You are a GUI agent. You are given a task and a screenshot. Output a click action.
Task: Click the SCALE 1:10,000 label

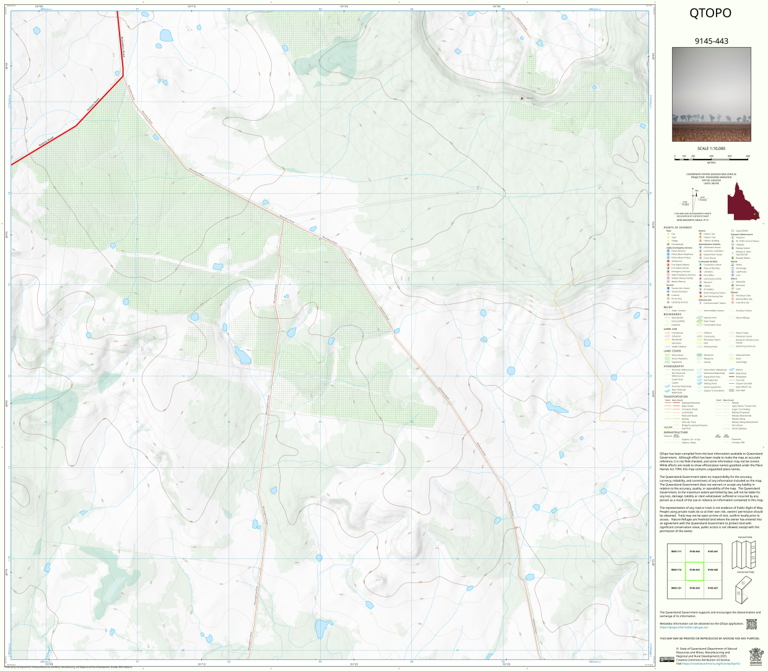(711, 148)
